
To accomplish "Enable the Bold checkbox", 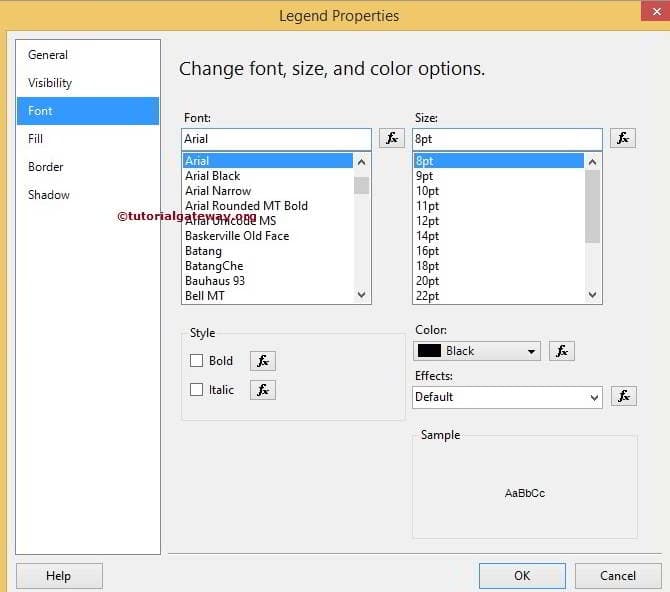I will pos(197,361).
